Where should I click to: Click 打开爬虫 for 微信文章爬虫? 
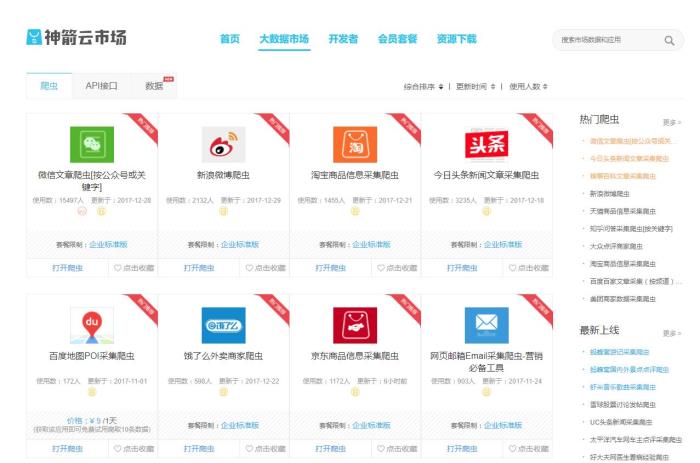67,268
